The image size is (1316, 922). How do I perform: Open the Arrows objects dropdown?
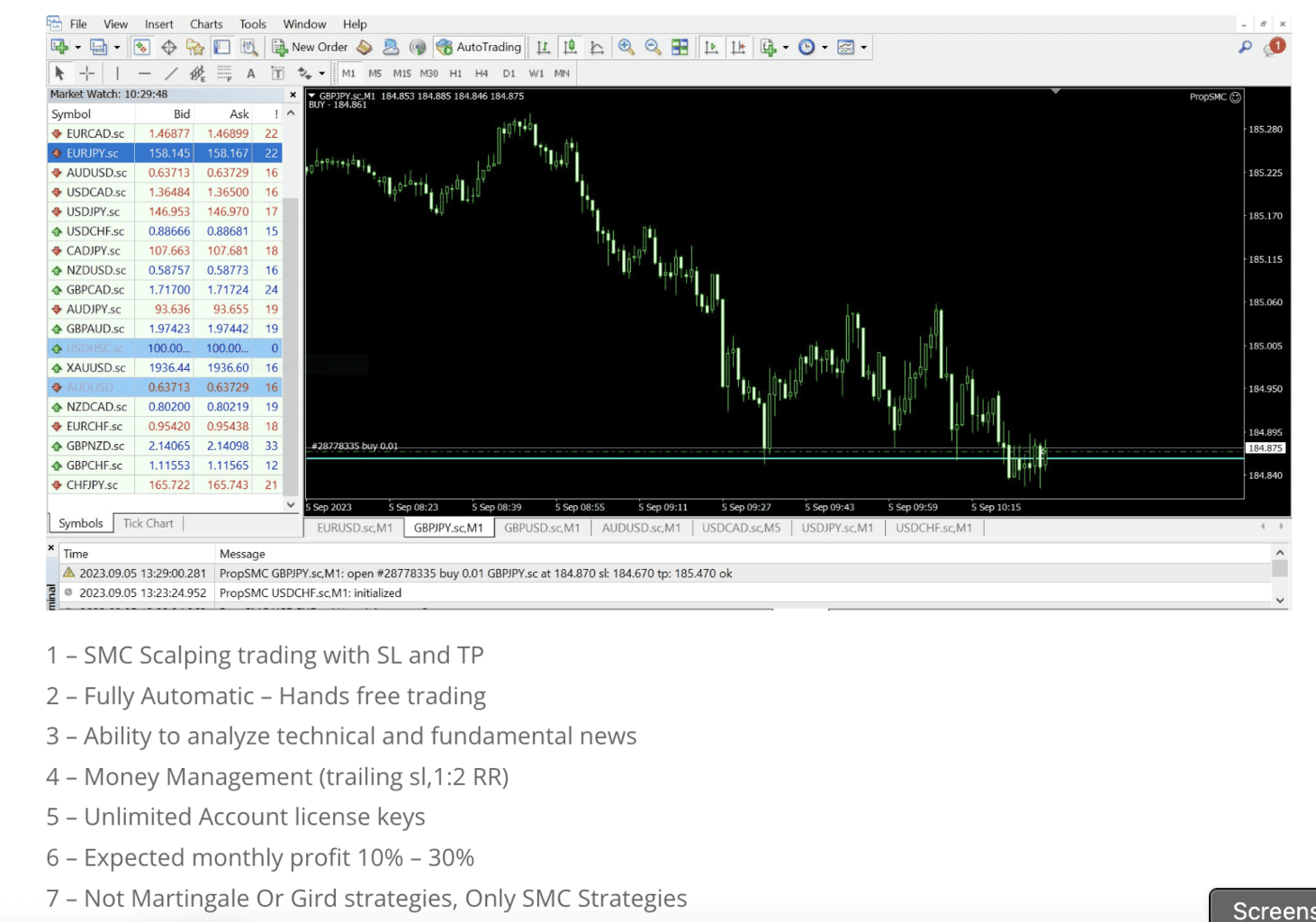(x=321, y=74)
